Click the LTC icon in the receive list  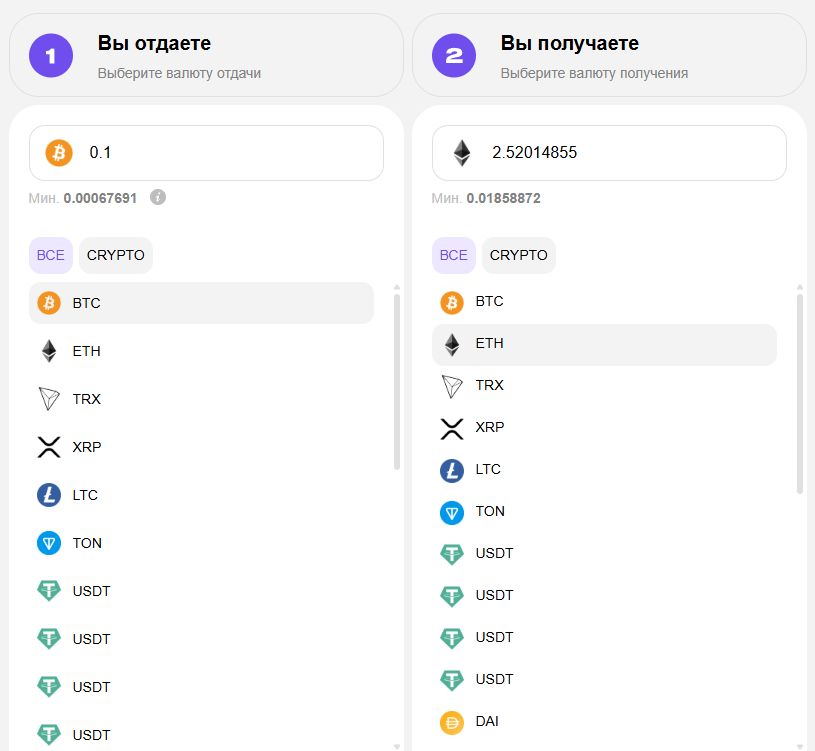(x=452, y=471)
